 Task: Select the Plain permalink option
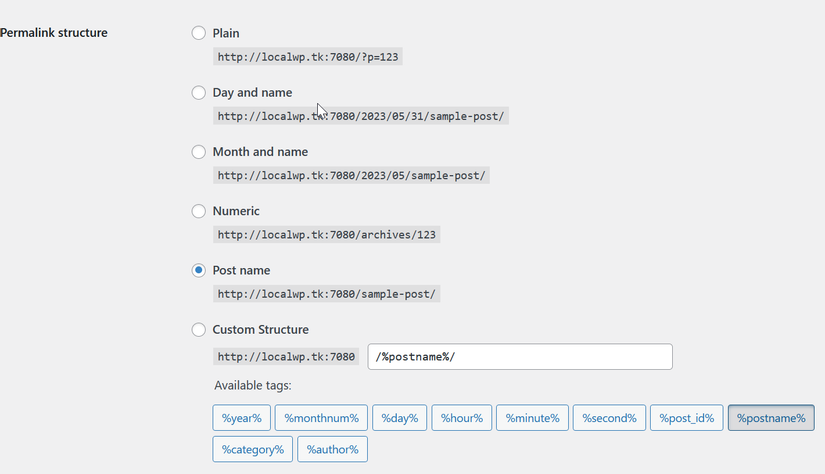[x=199, y=33]
